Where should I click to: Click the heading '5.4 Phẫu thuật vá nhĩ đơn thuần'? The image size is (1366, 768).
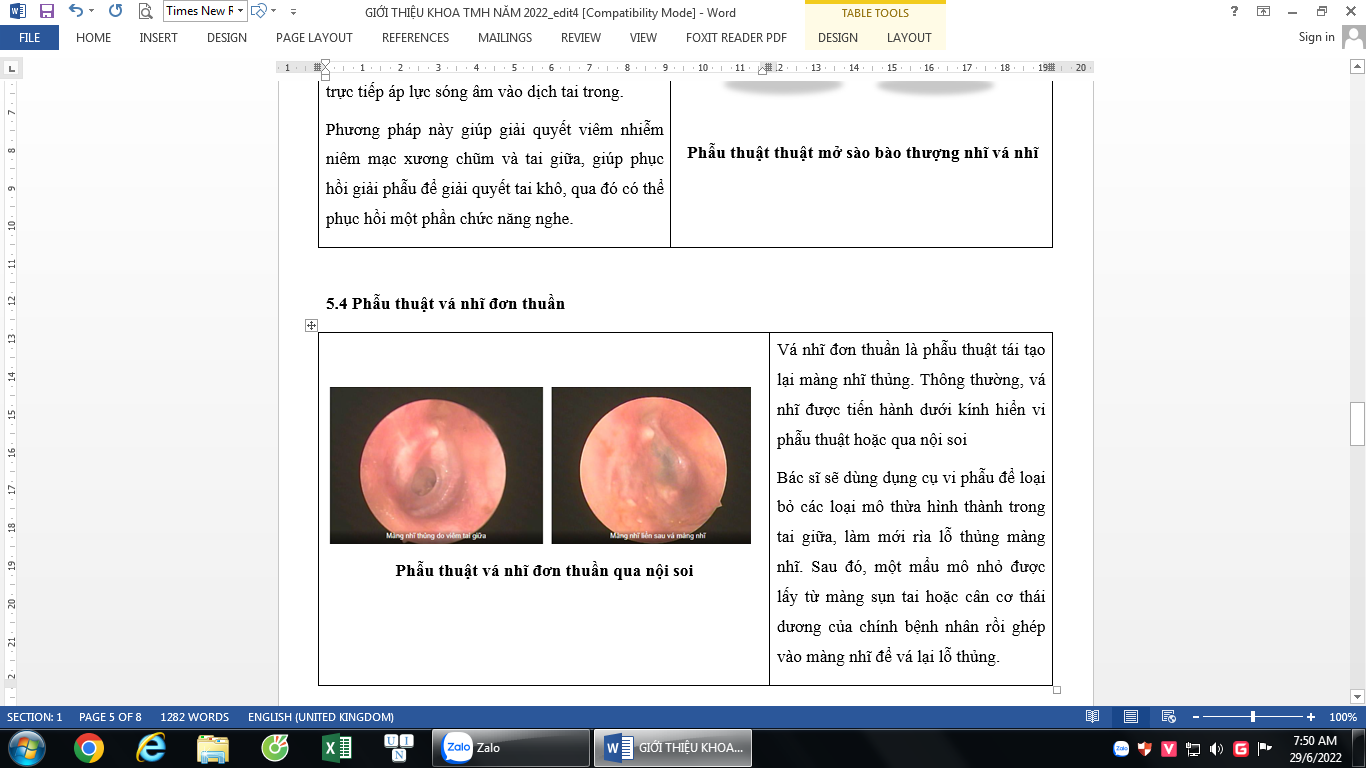click(445, 303)
